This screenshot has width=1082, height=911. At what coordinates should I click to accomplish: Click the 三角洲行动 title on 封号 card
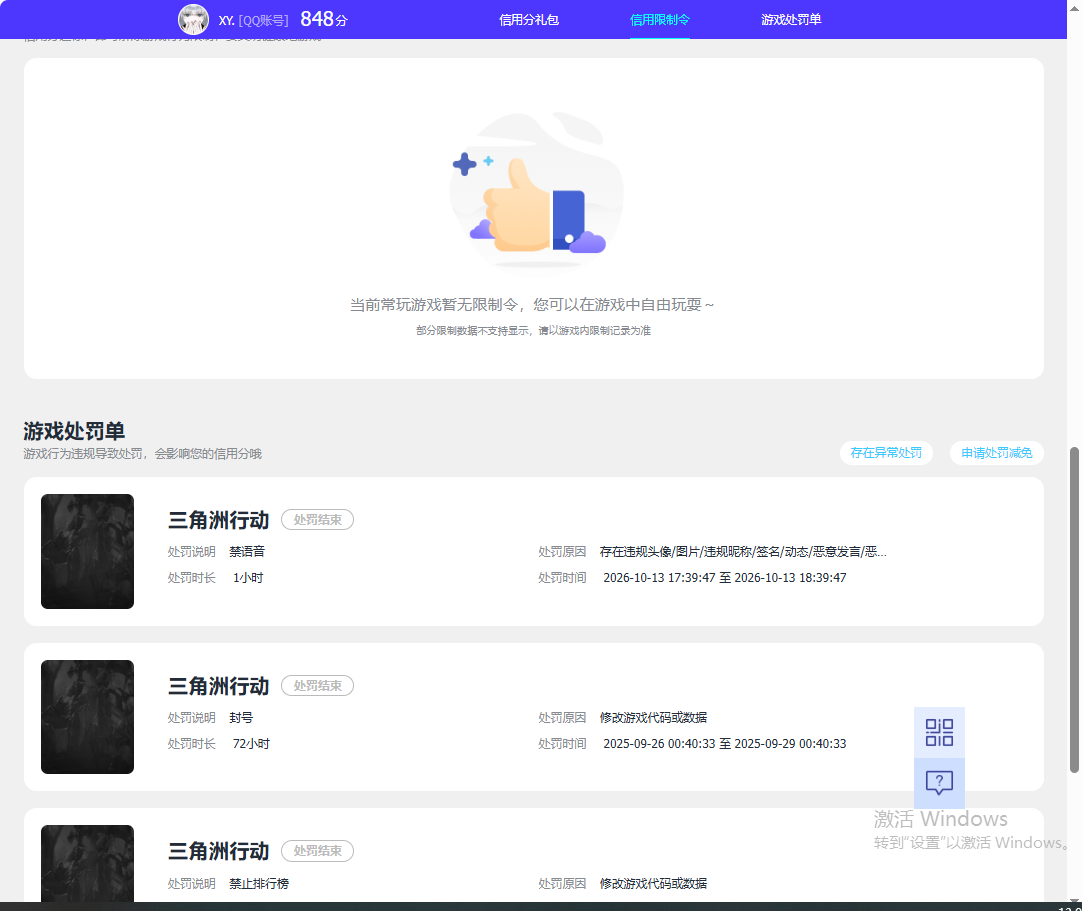pyautogui.click(x=218, y=686)
